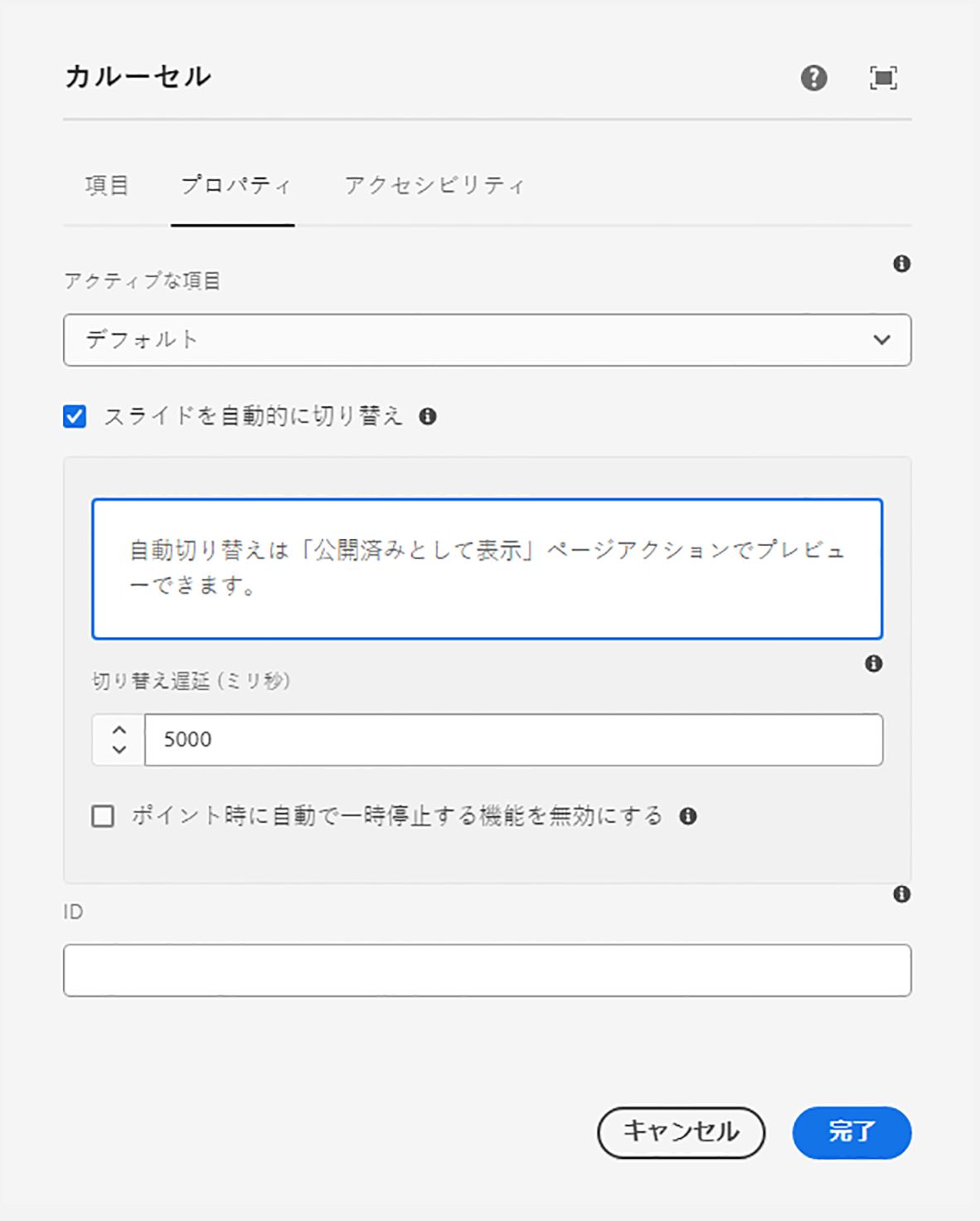Click the dropdown chevron arrow of デフォルト

tap(881, 340)
